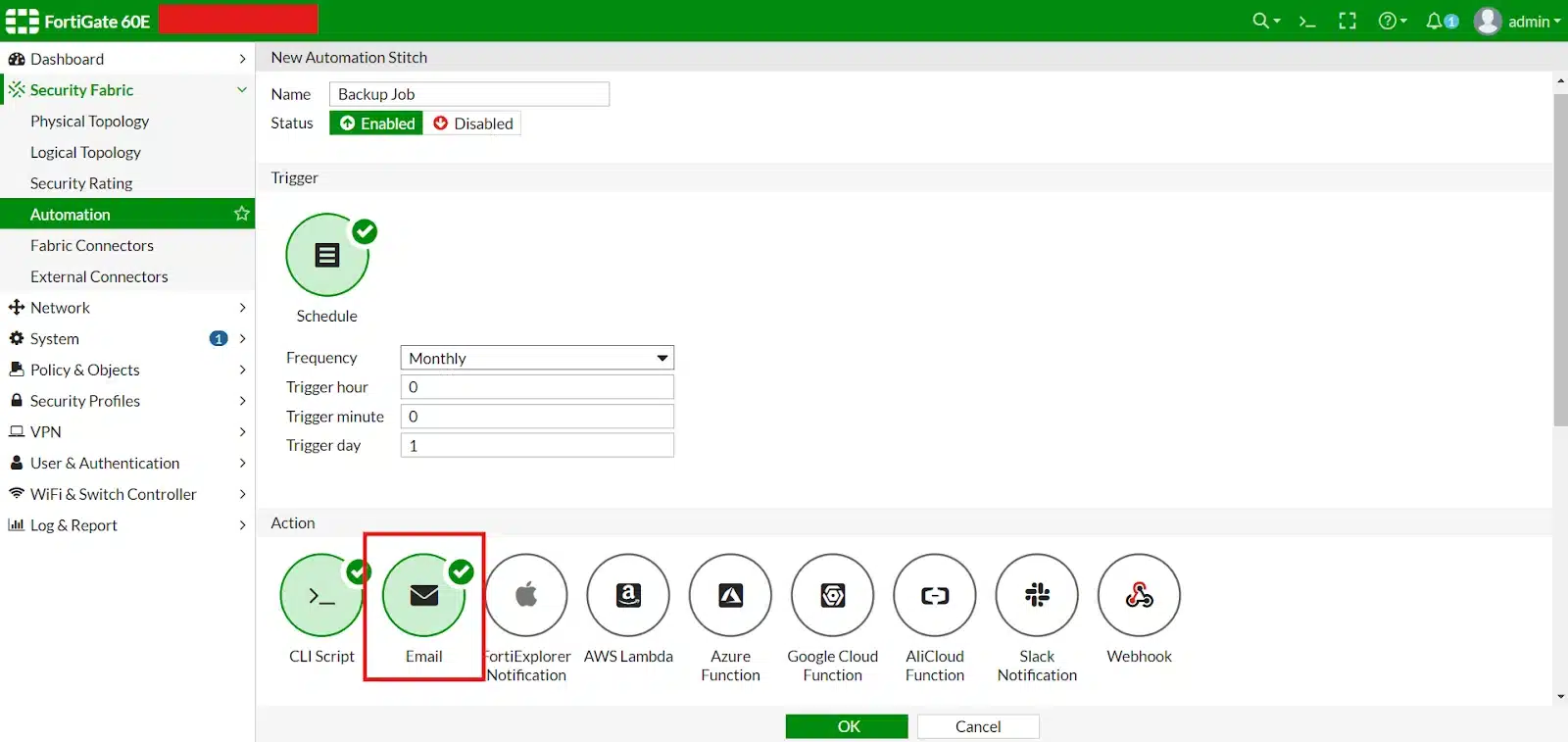Set status to Enabled
Image resolution: width=1568 pixels, height=742 pixels.
pyautogui.click(x=377, y=124)
